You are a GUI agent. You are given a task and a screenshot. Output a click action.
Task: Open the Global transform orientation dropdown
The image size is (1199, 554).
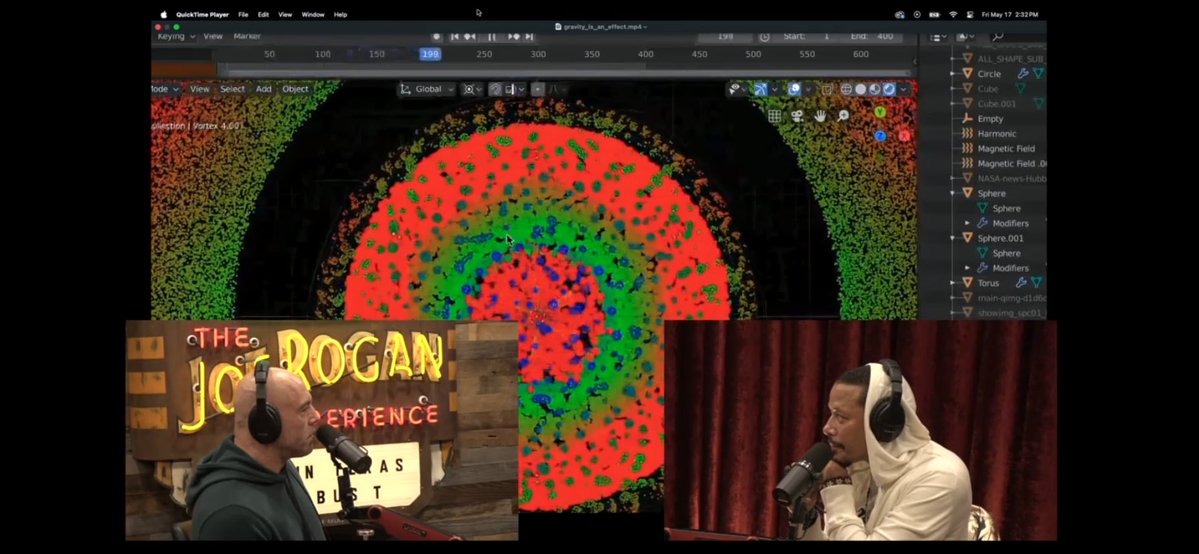(427, 89)
